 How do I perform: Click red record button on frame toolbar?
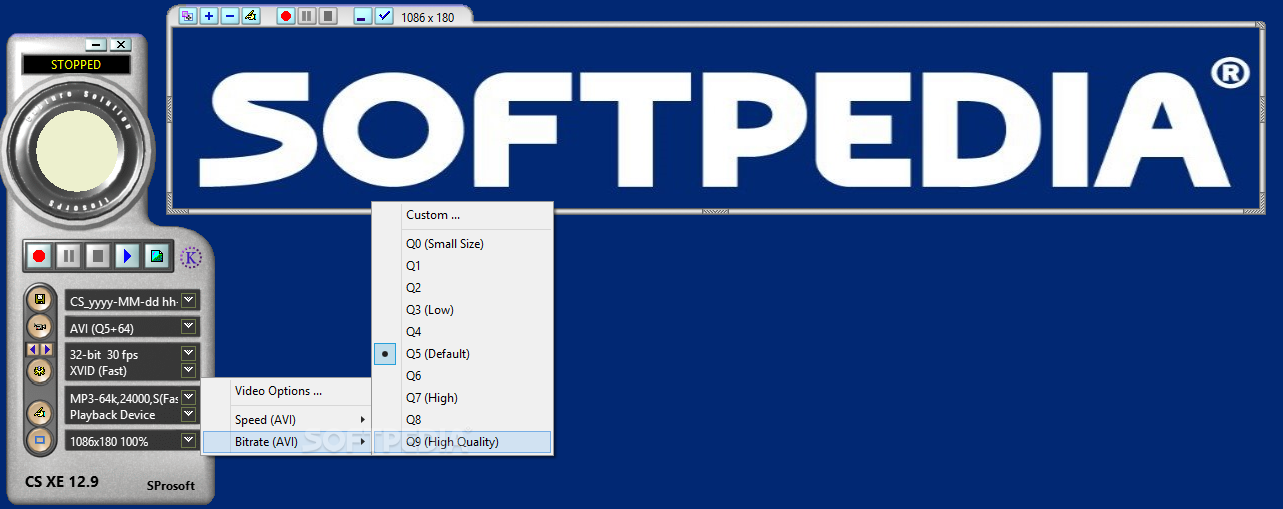pyautogui.click(x=286, y=16)
